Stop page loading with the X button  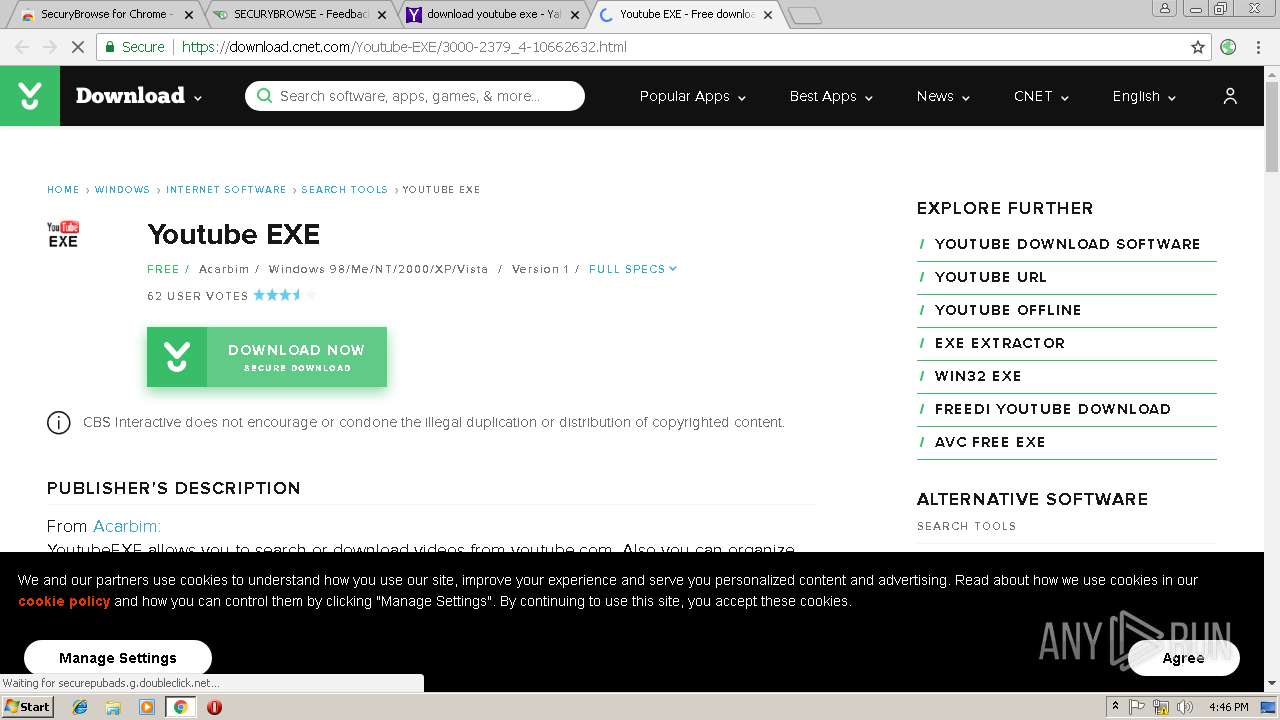point(76,47)
